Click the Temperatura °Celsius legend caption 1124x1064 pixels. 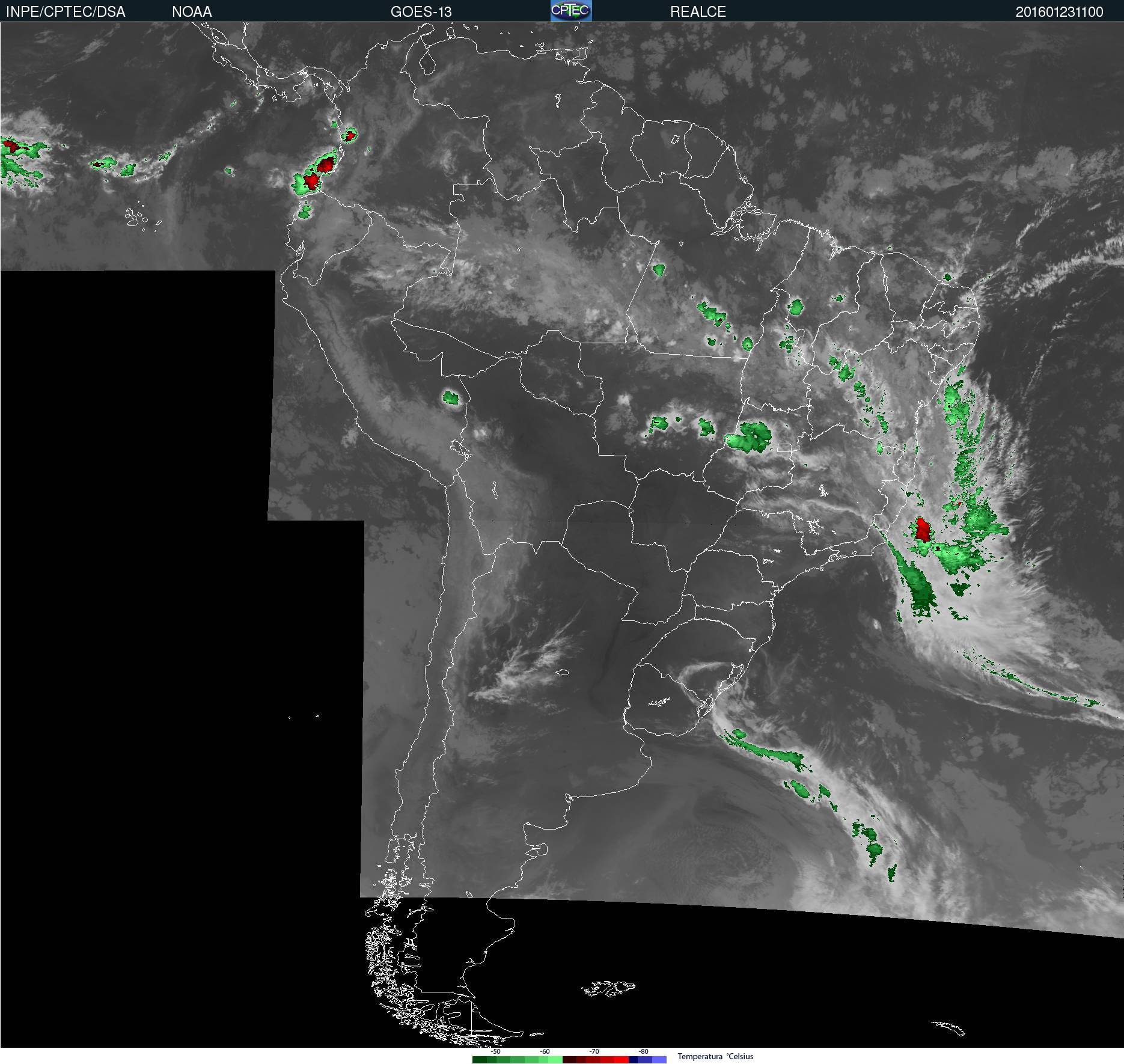(x=715, y=1056)
